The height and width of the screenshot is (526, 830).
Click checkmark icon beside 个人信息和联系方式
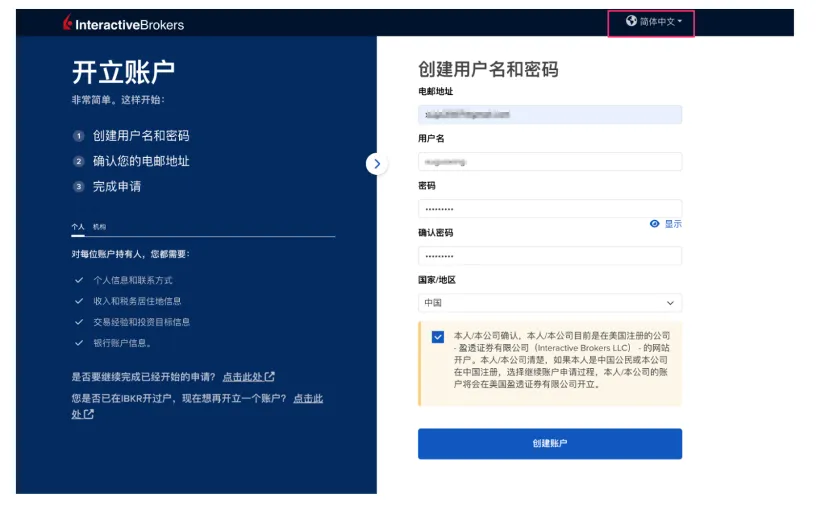coord(79,280)
